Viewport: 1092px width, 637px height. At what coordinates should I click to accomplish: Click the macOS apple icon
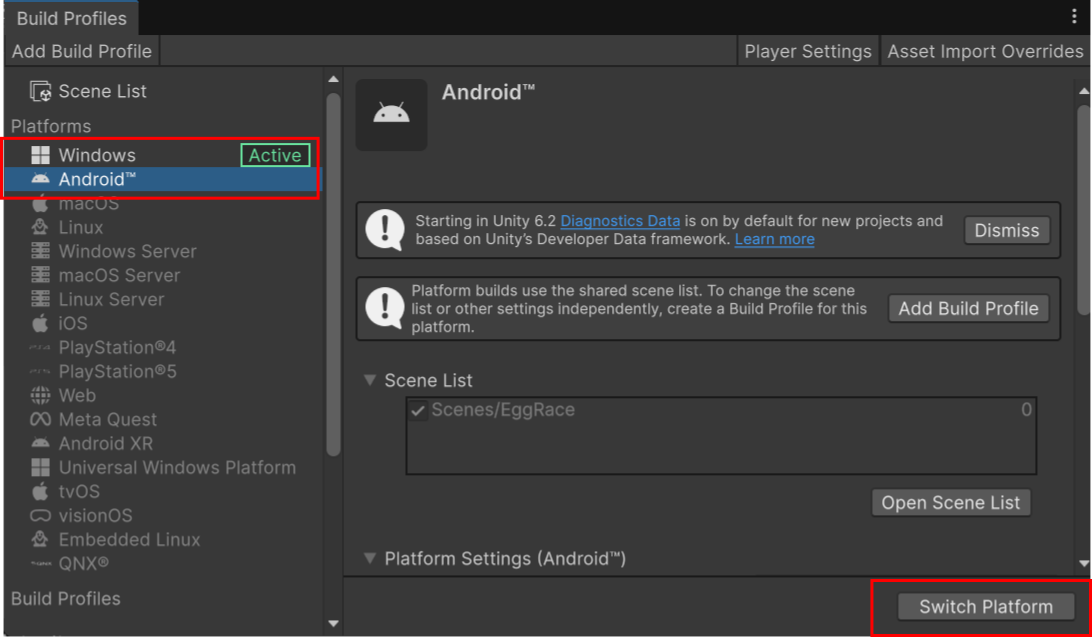point(40,203)
